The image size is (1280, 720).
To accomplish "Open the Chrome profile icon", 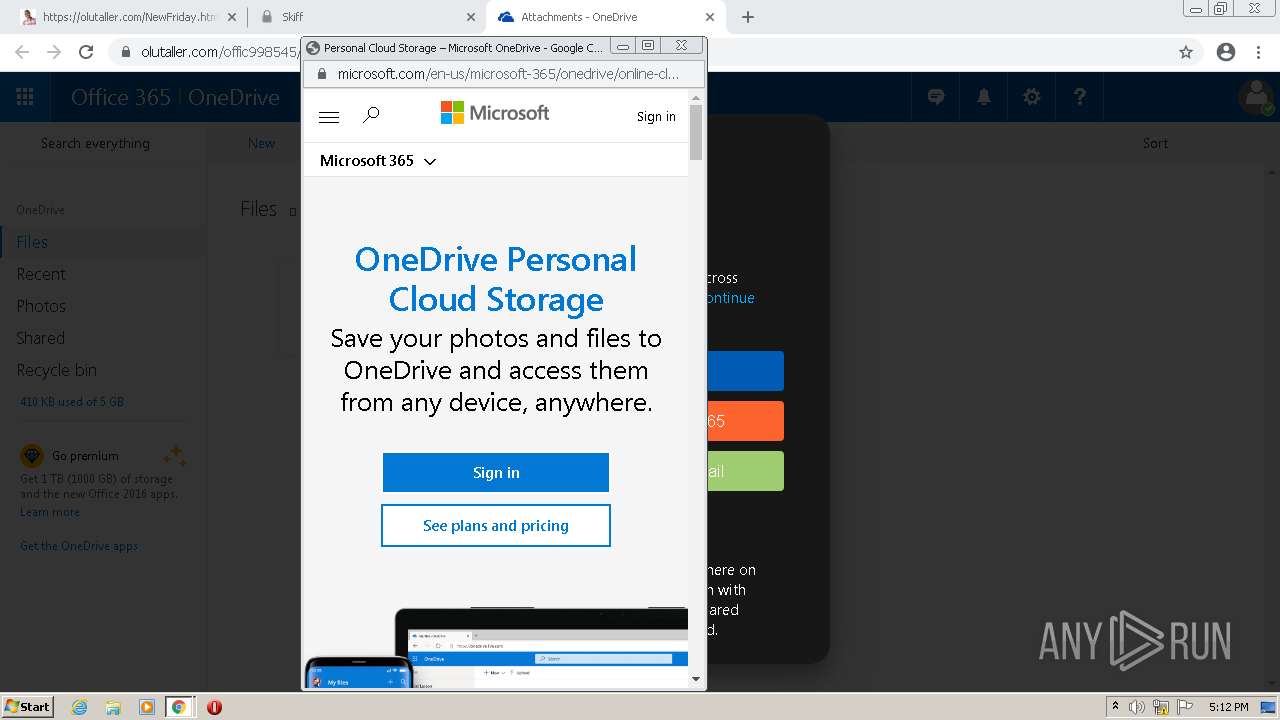I will (1226, 52).
